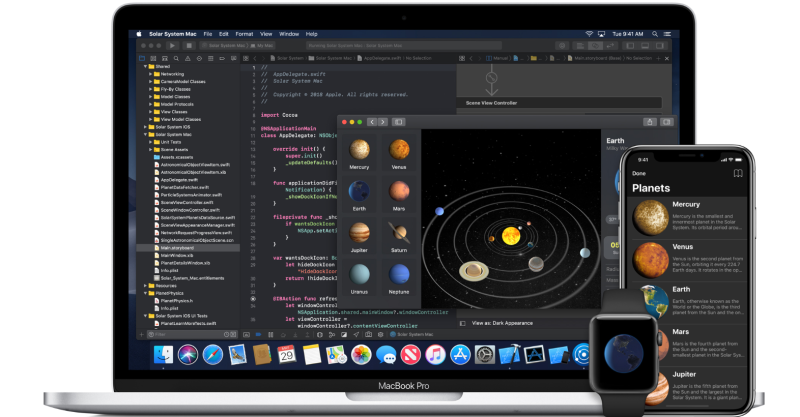800x417 pixels.
Task: Toggle breakpoints activation in debug bar
Action: (x=258, y=335)
